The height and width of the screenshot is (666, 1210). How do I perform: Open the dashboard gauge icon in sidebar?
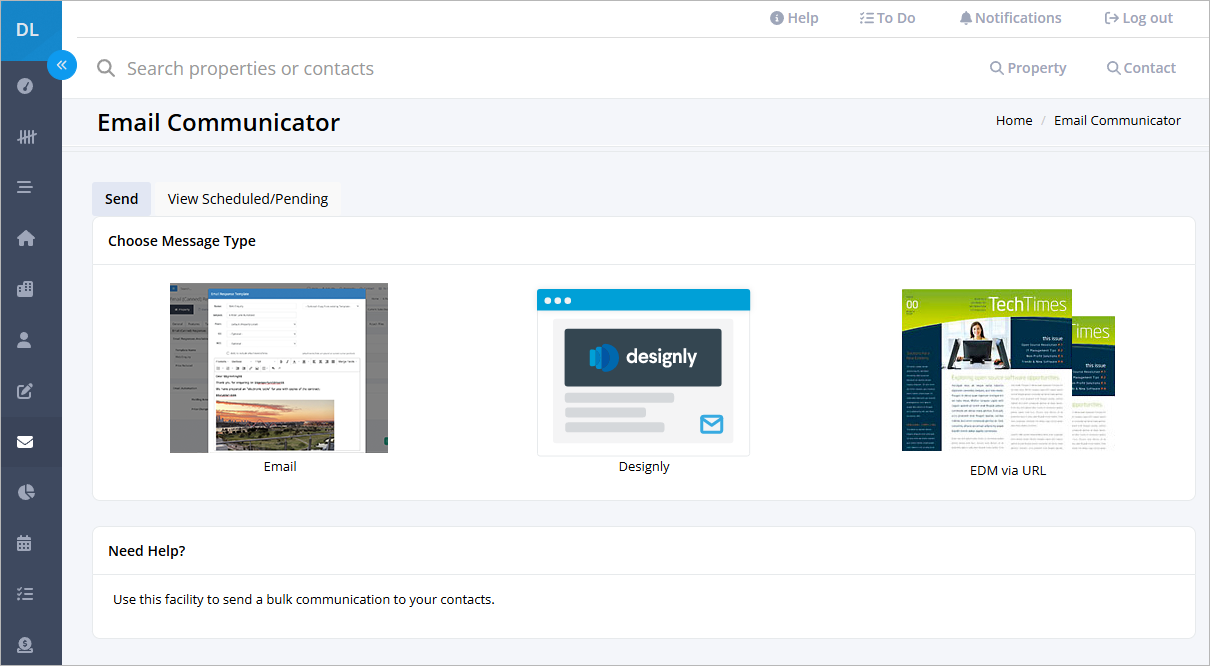tap(26, 85)
